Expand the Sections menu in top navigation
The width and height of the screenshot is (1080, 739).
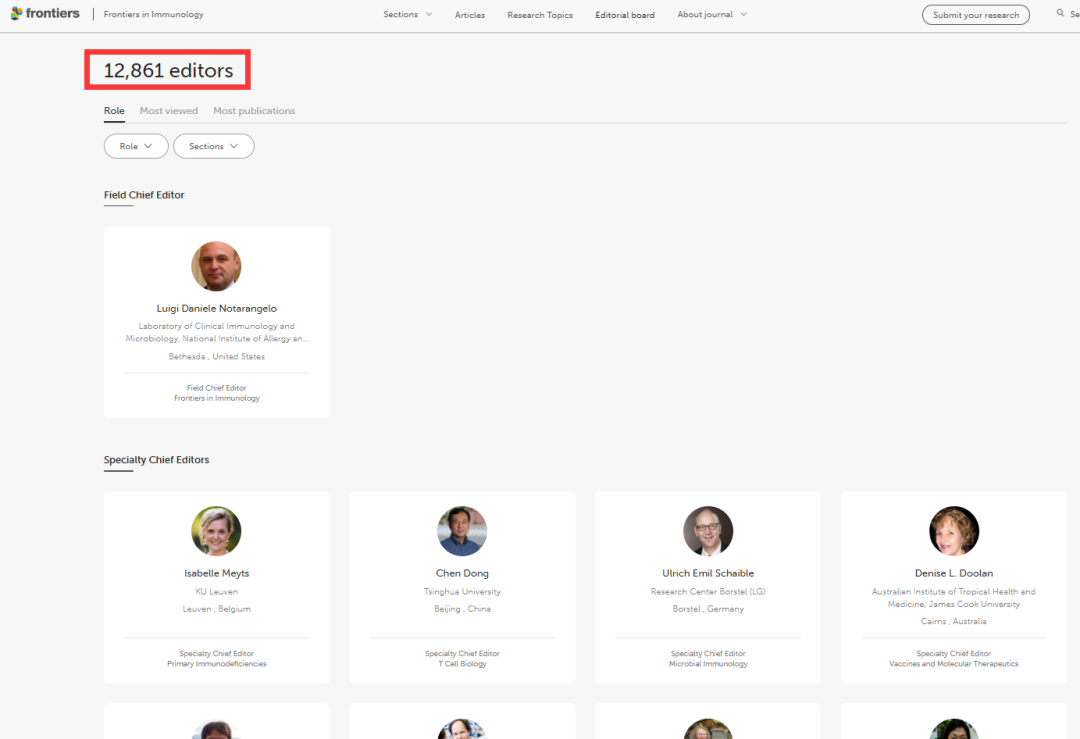(408, 14)
